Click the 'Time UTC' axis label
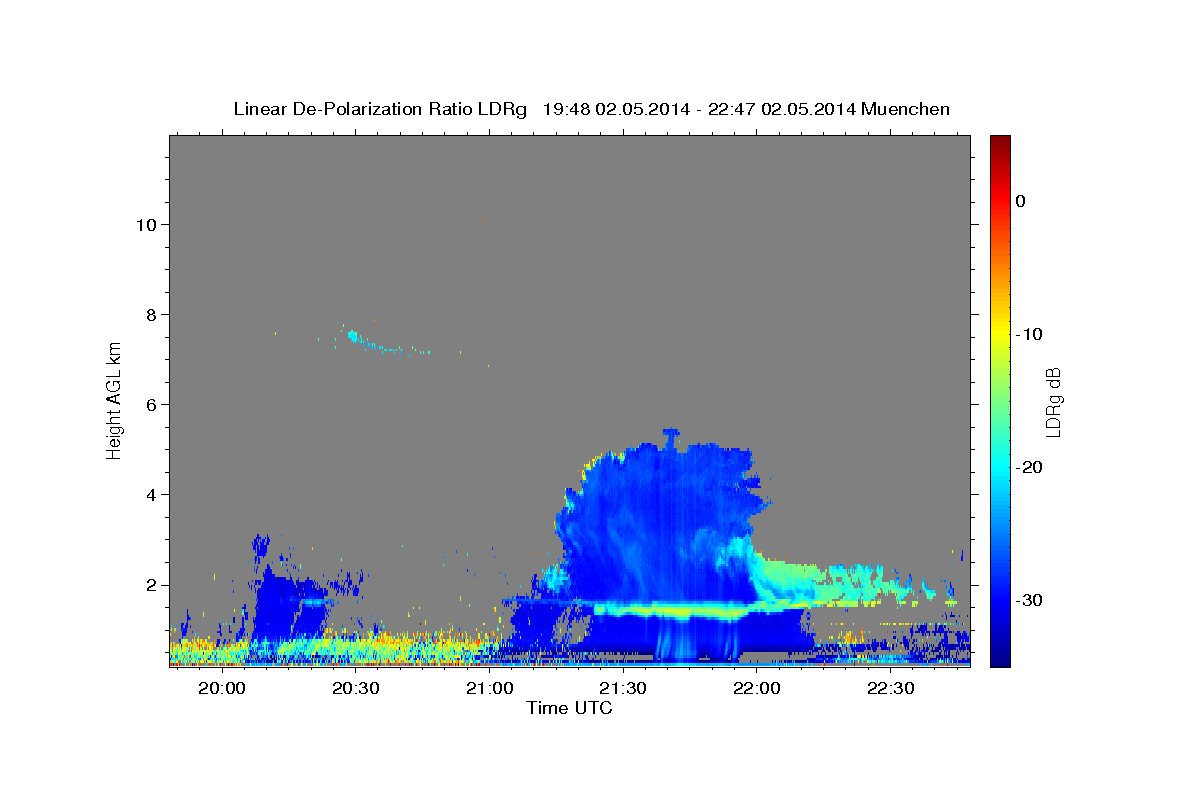Viewport: 1200px width, 800px height. tap(569, 708)
